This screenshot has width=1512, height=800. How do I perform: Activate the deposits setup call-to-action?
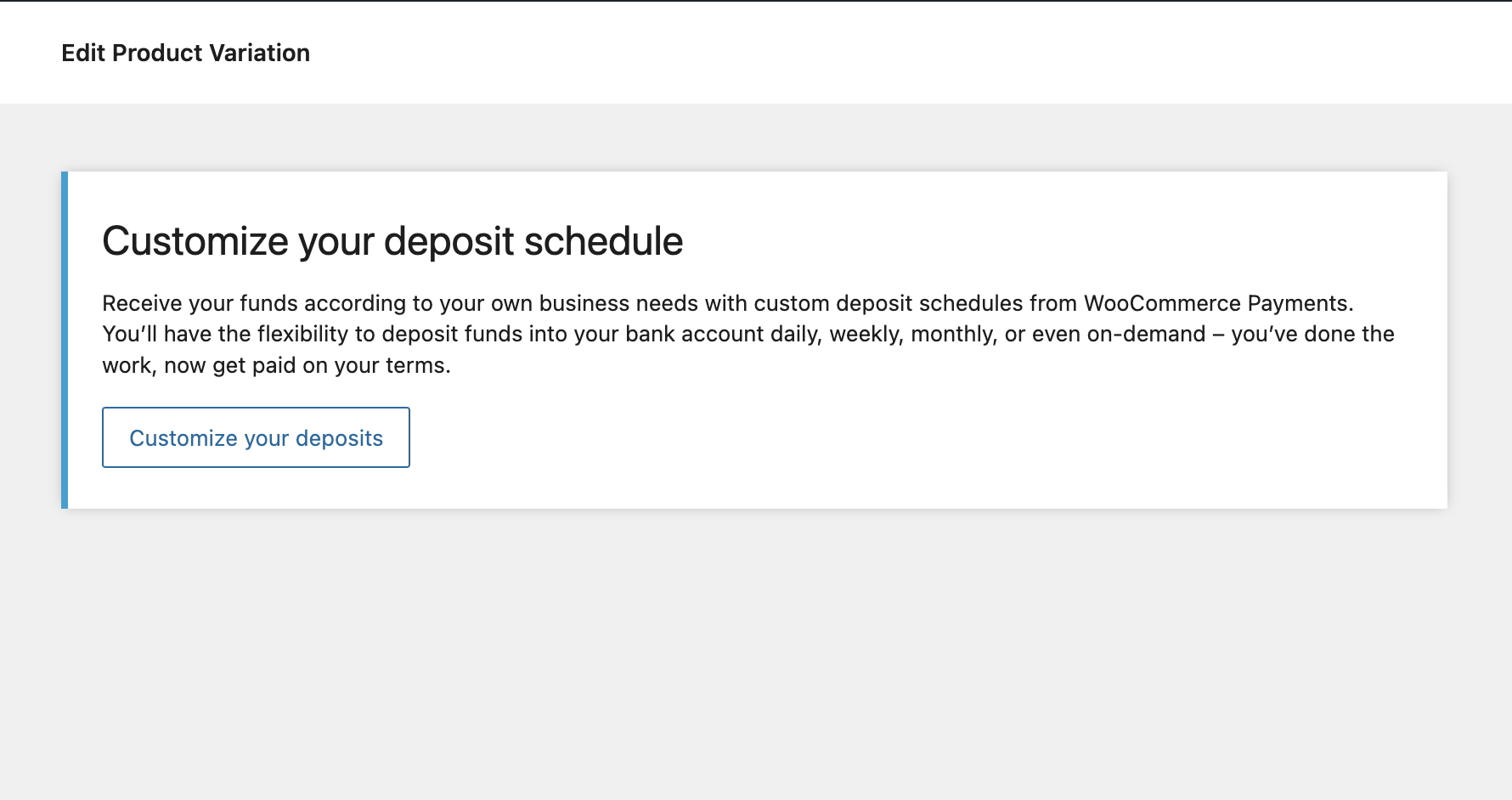click(x=256, y=437)
